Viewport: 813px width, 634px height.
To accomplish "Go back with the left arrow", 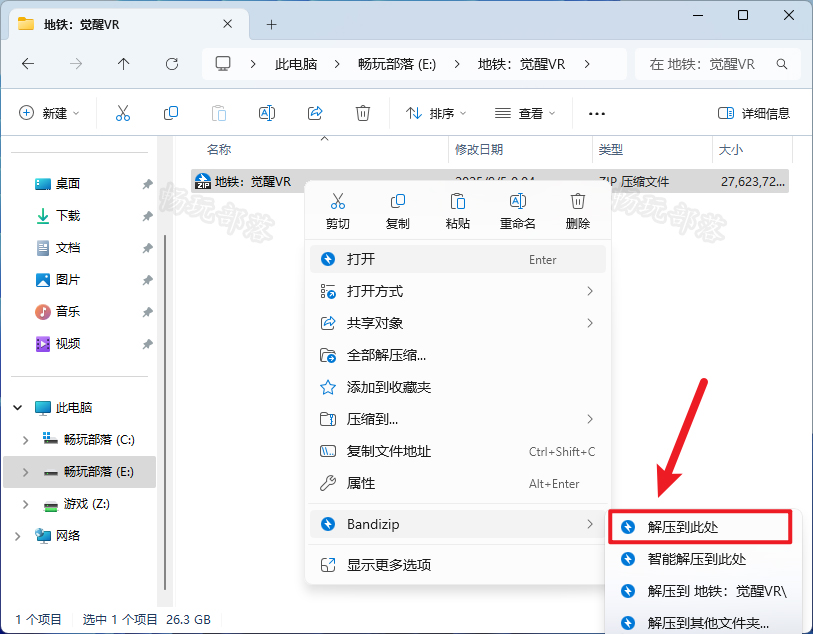I will (28, 64).
